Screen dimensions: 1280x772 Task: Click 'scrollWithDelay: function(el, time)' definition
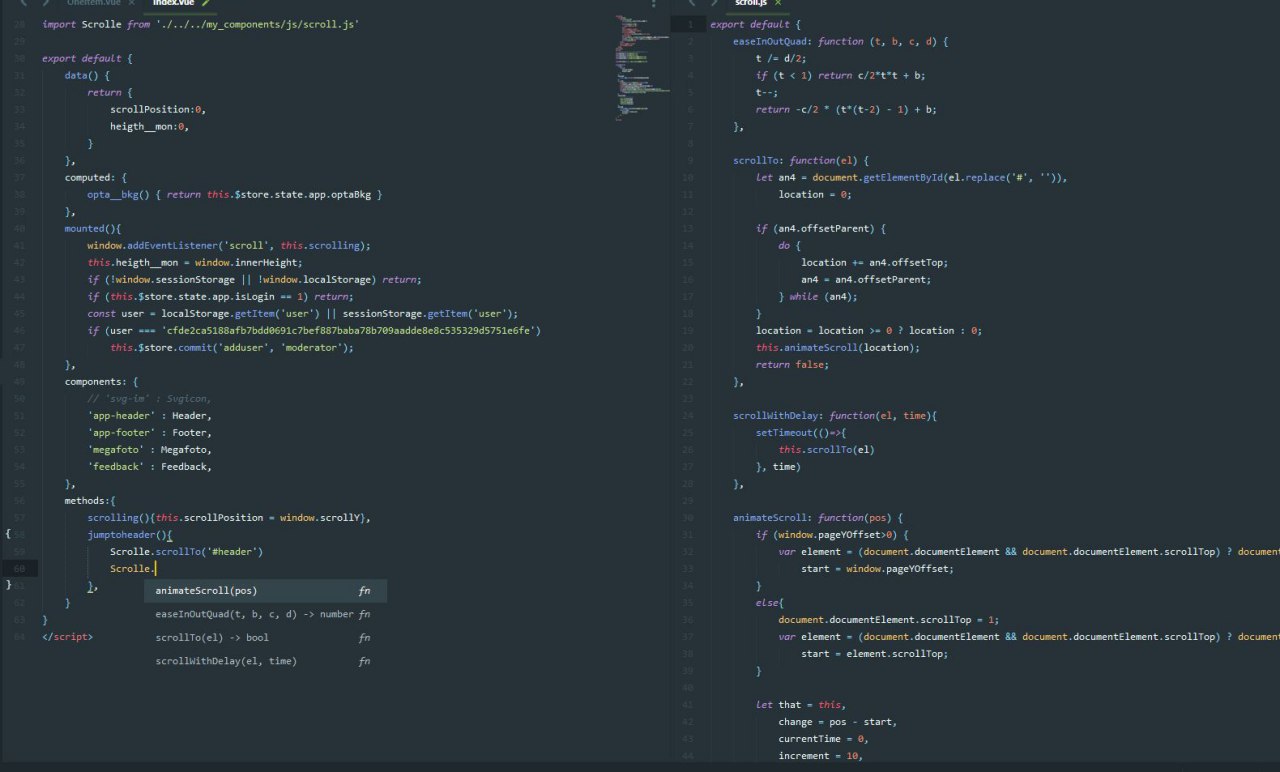(x=834, y=415)
